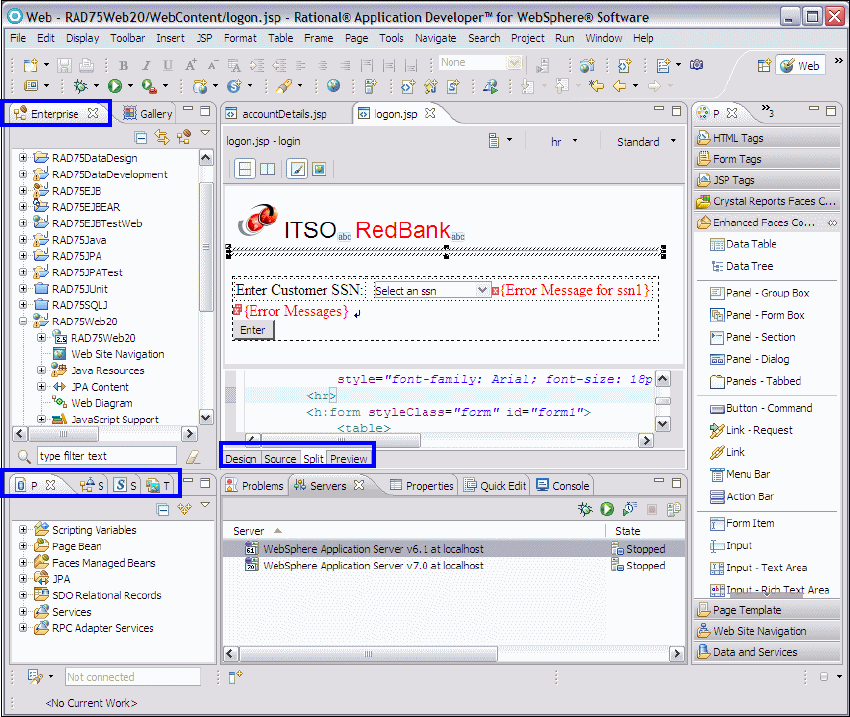Switch to the Source editor tab
Viewport: 850px width, 717px height.
(x=280, y=459)
